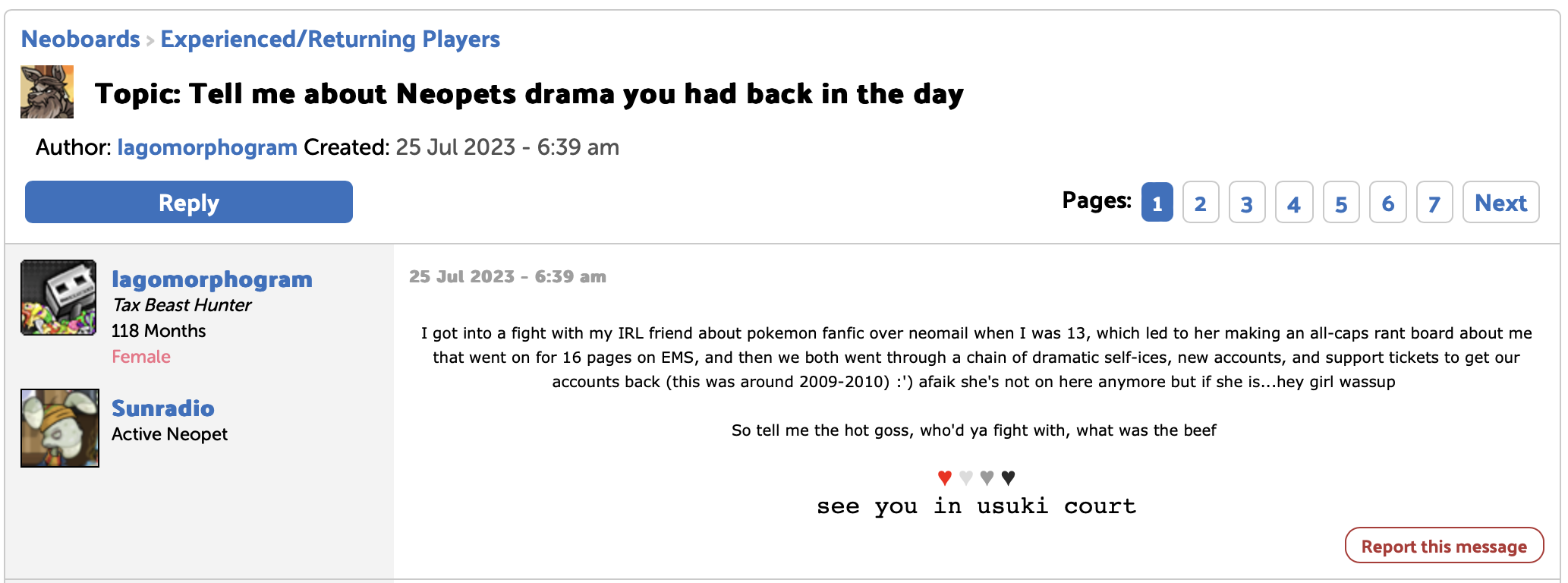Click the black heart in signature
Image resolution: width=1568 pixels, height=583 pixels.
pyautogui.click(x=1008, y=477)
